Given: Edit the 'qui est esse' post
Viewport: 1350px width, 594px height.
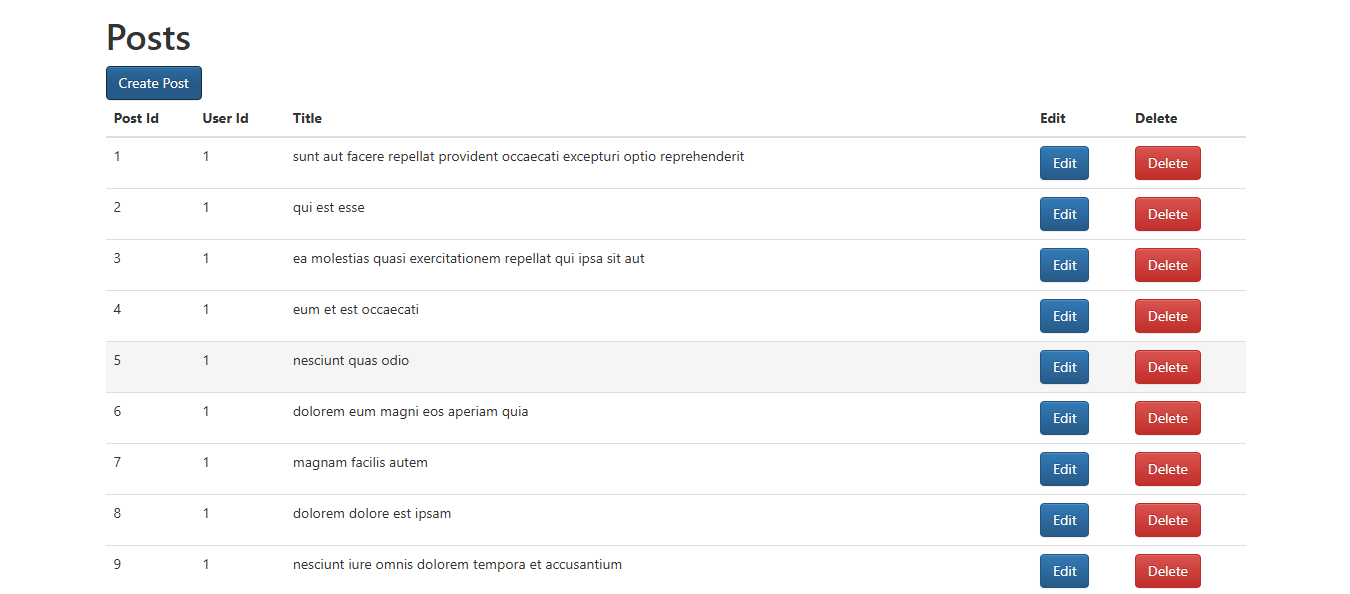Looking at the screenshot, I should tap(1064, 214).
